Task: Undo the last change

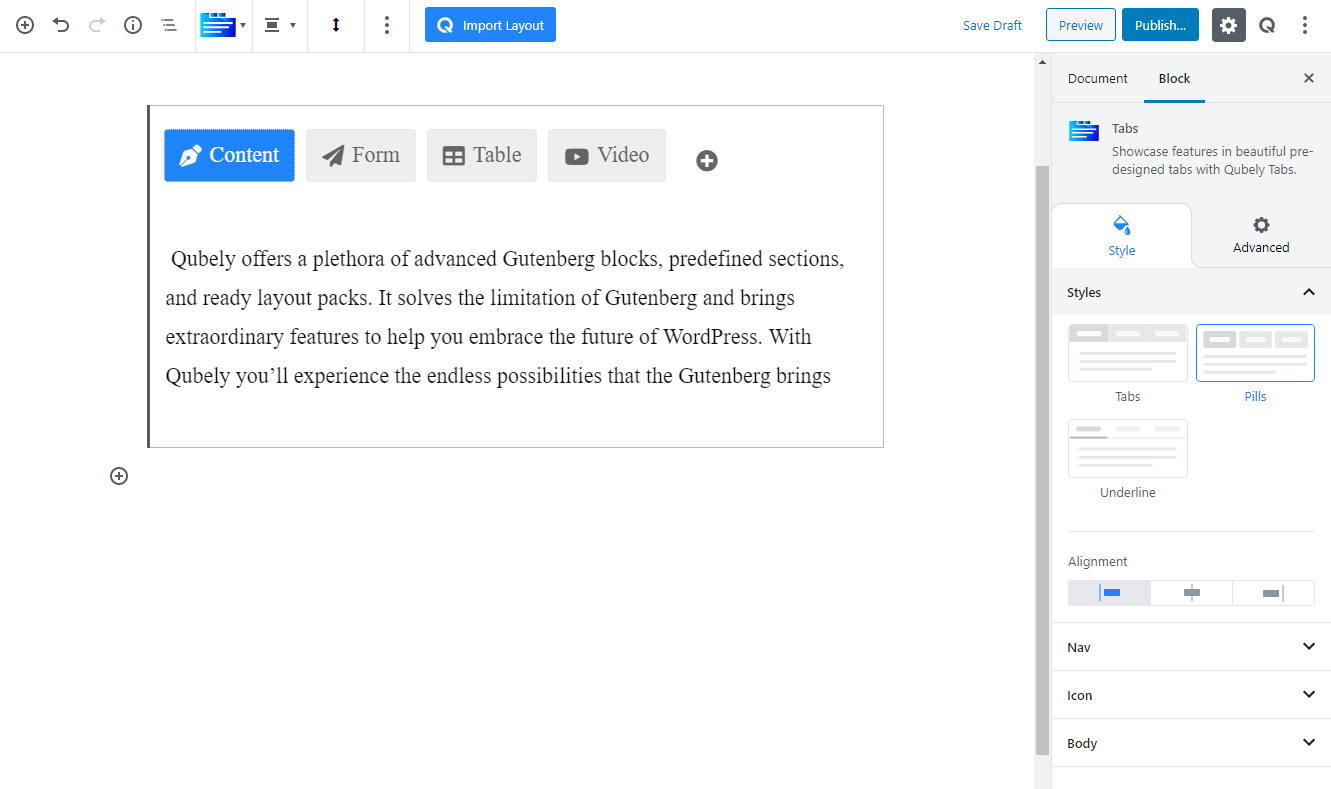Action: tap(61, 25)
